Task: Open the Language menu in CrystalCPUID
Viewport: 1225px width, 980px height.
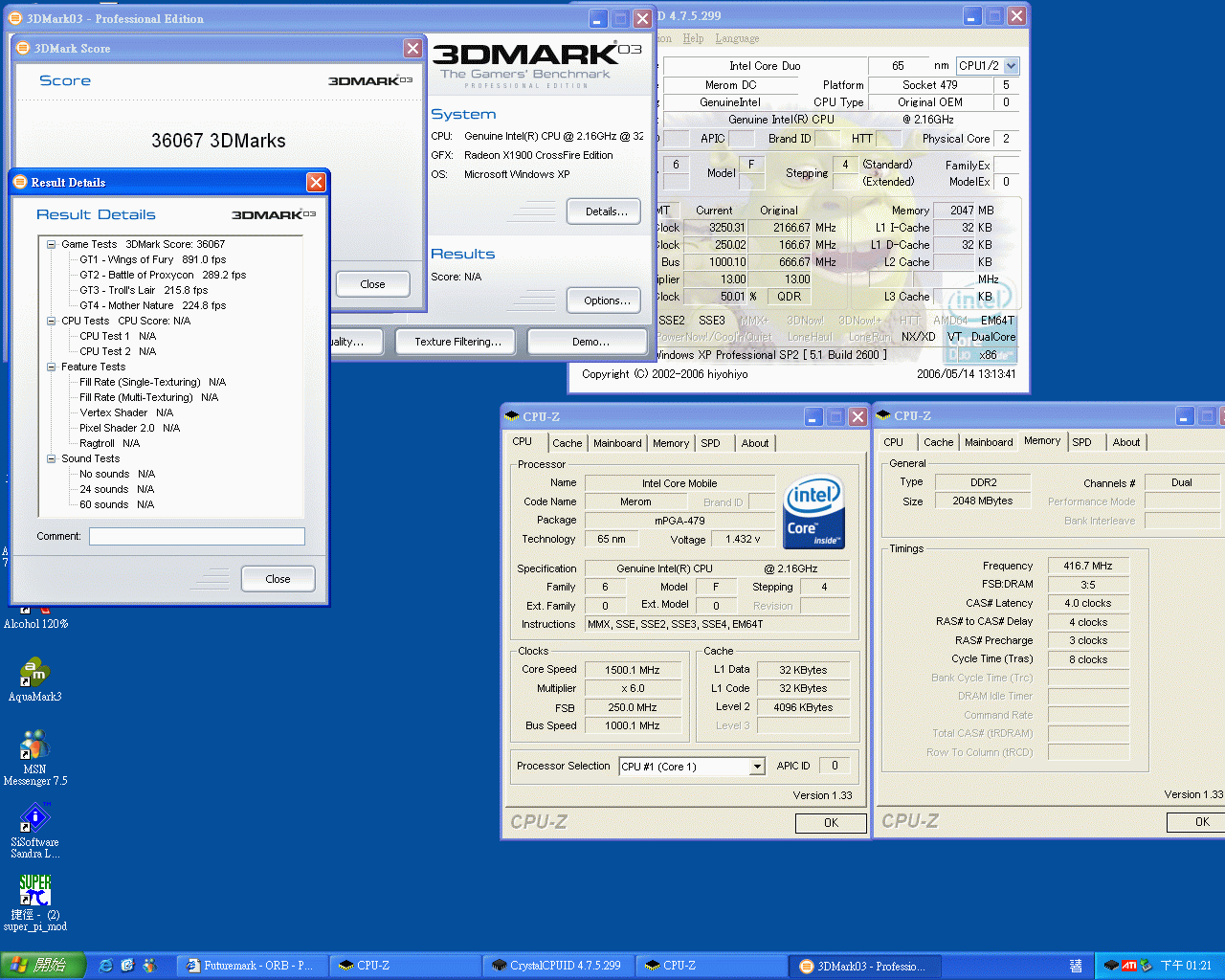Action: coord(737,38)
